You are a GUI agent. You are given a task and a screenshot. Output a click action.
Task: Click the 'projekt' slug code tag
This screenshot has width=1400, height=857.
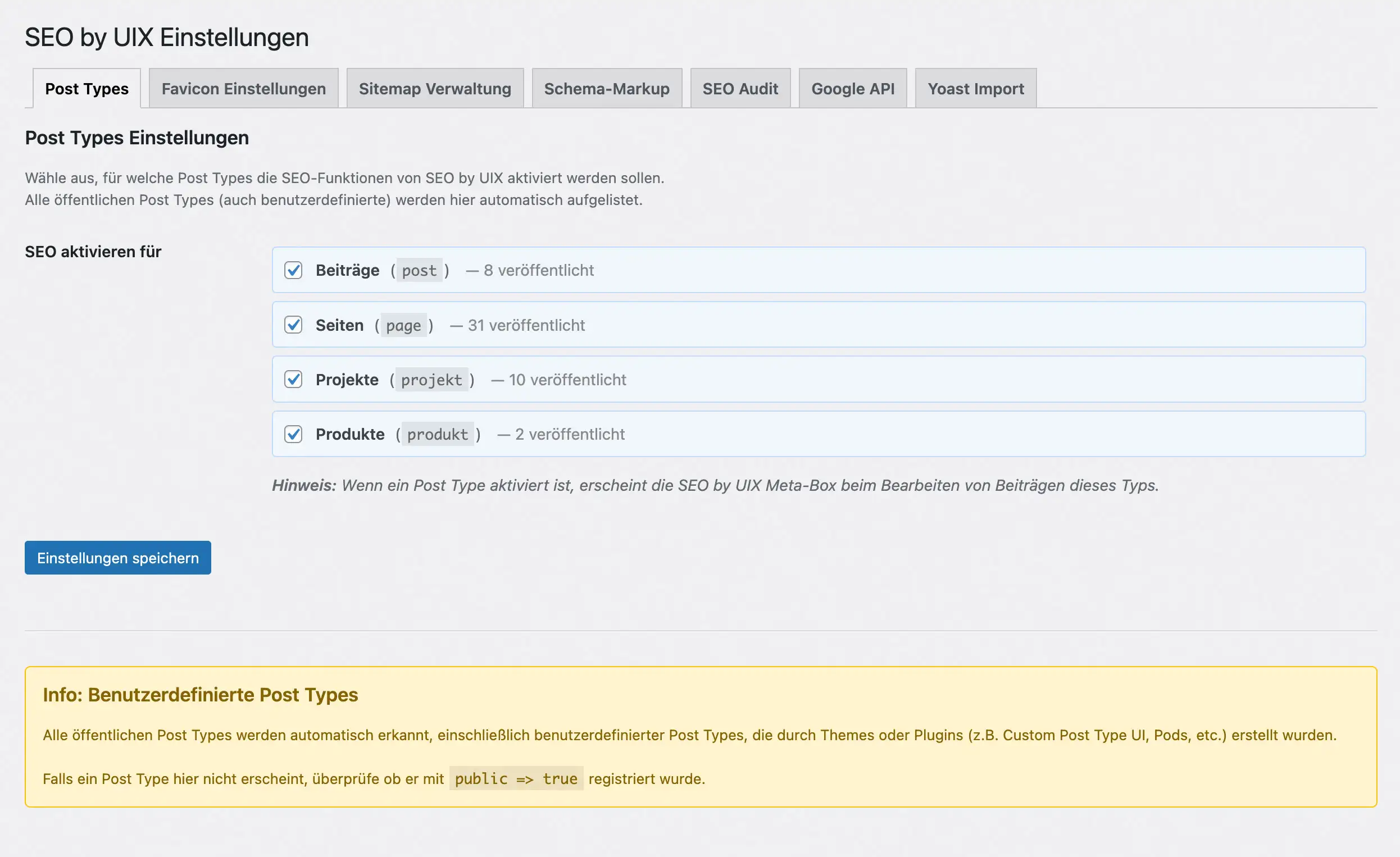click(x=431, y=380)
